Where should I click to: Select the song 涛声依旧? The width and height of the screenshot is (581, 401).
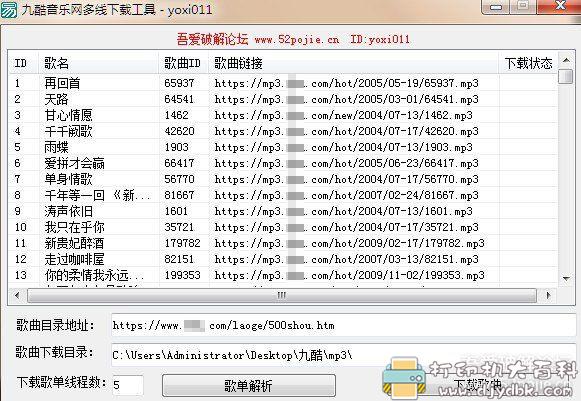pos(68,211)
